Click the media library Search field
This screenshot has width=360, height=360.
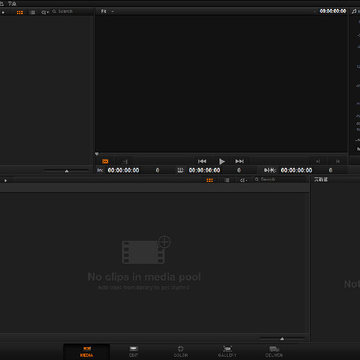(72, 11)
